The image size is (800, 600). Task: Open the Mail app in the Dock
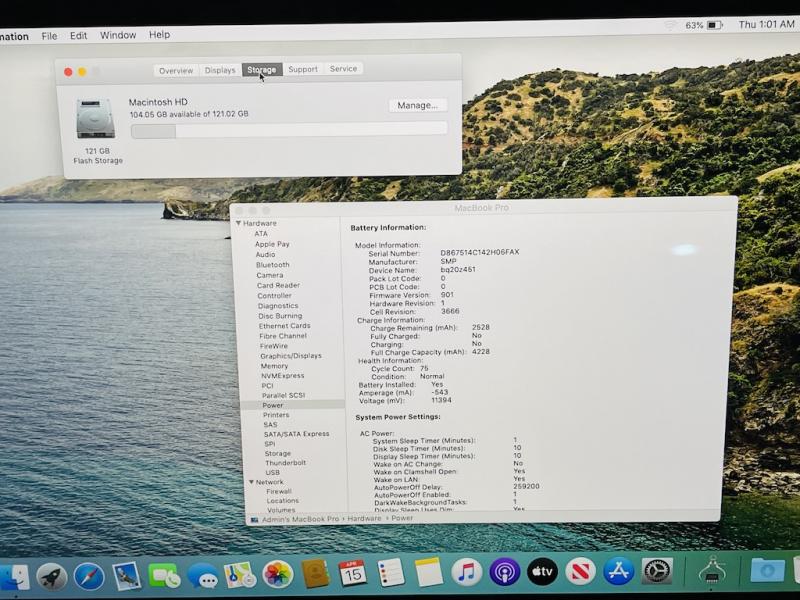click(x=126, y=577)
